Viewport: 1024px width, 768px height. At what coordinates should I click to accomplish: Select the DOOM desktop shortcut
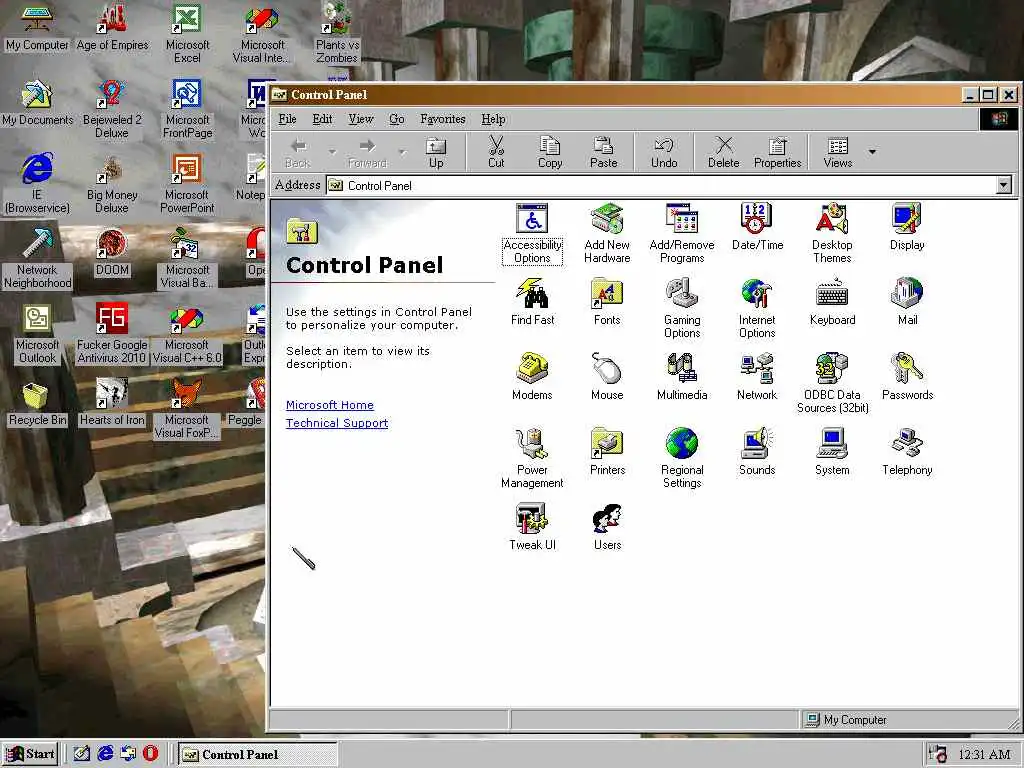click(112, 253)
